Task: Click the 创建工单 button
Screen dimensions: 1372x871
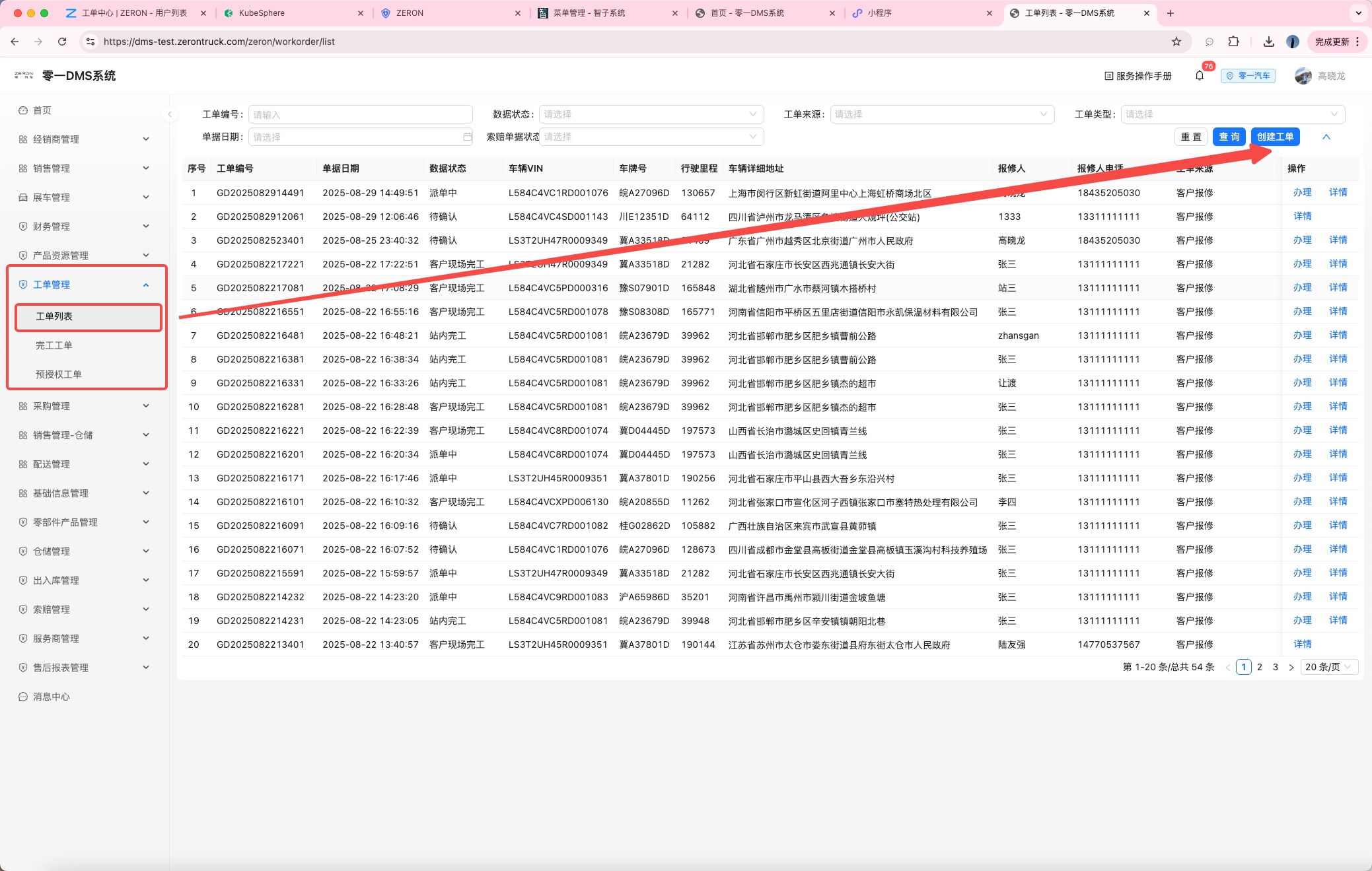Action: [1275, 137]
